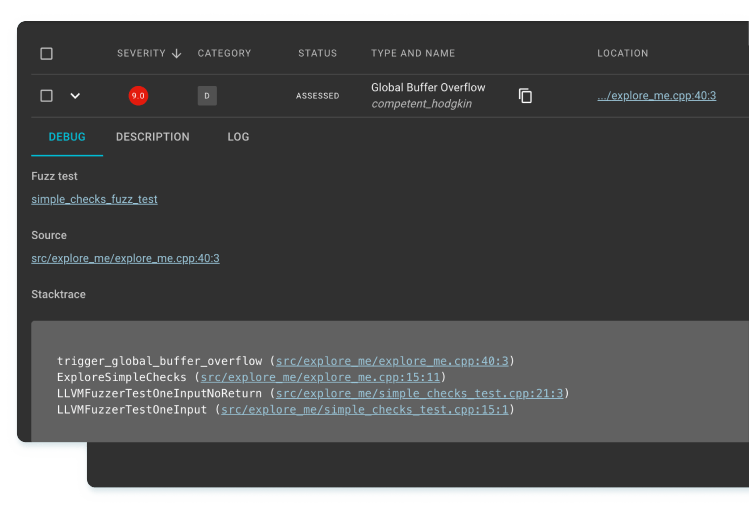Click the Type and Name column header
Image resolution: width=749 pixels, height=507 pixels.
[413, 53]
